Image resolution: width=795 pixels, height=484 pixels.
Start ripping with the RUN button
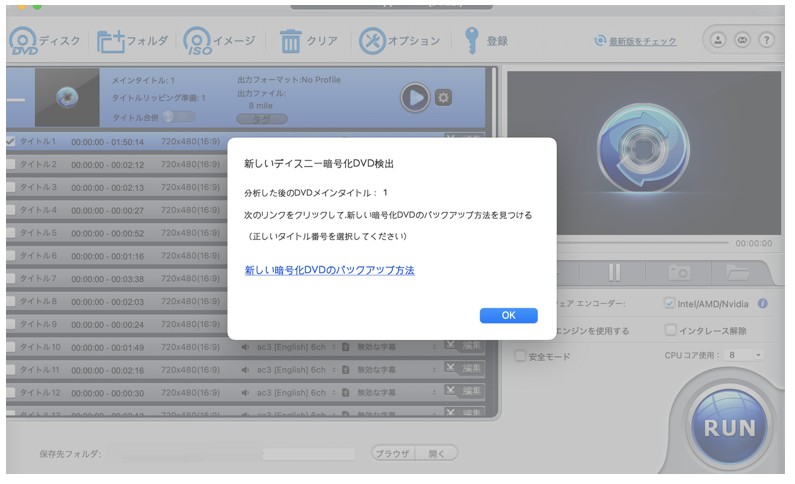(x=729, y=428)
